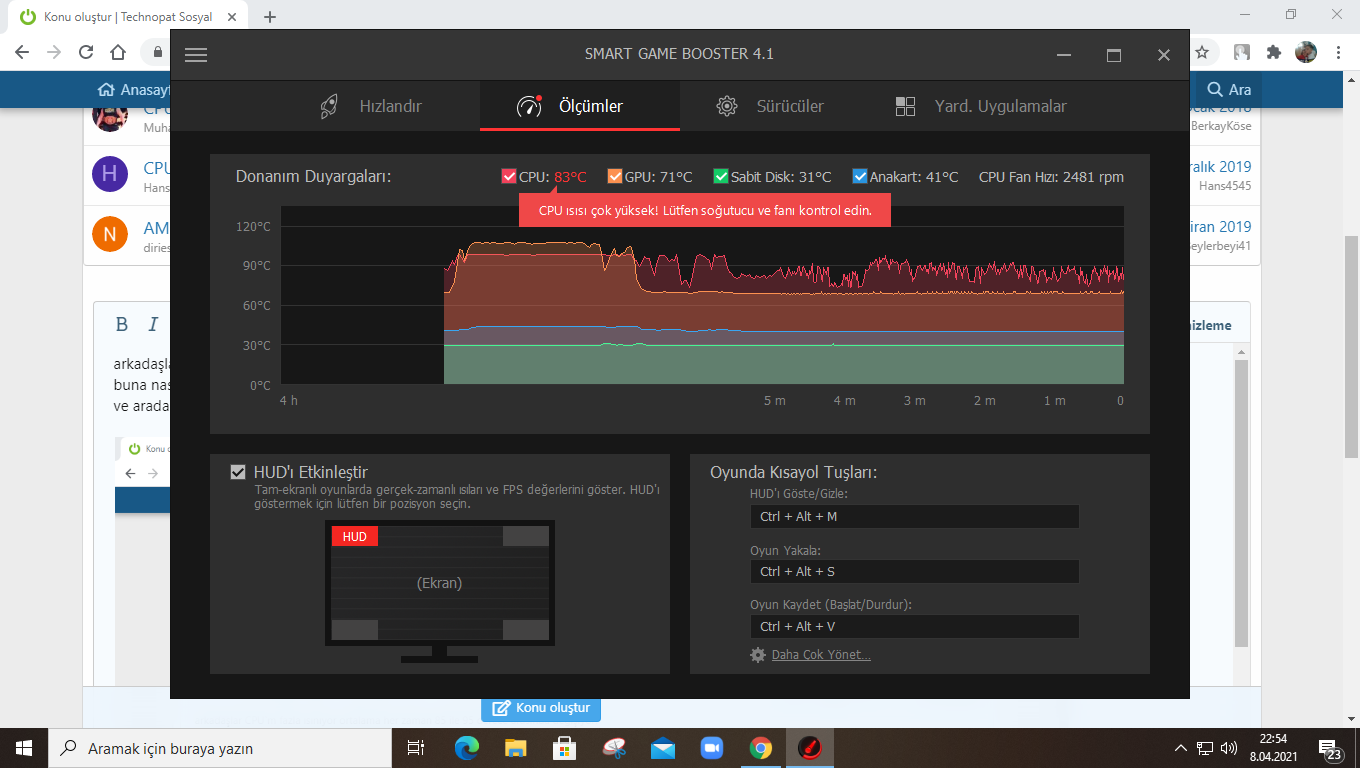Image resolution: width=1360 pixels, height=768 pixels.
Task: Open the Snipping tool icon on the taskbar
Action: click(x=613, y=748)
